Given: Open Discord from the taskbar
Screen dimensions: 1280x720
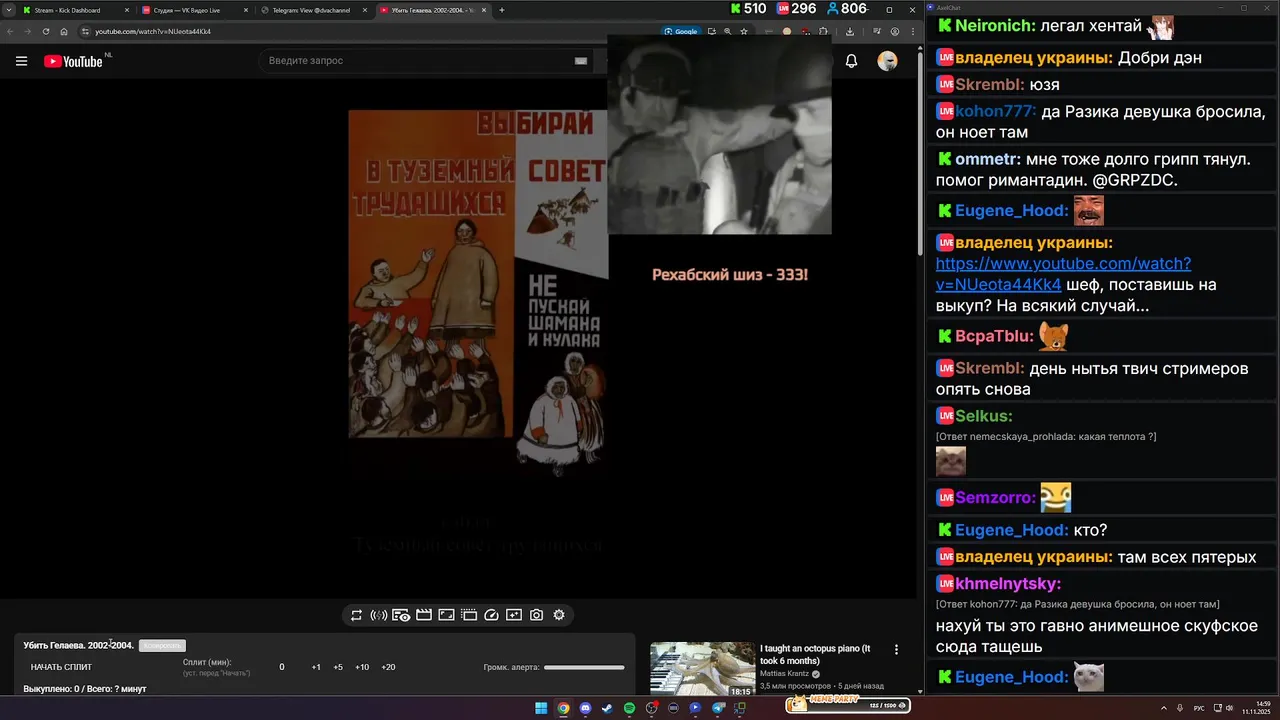Looking at the screenshot, I should click(585, 708).
